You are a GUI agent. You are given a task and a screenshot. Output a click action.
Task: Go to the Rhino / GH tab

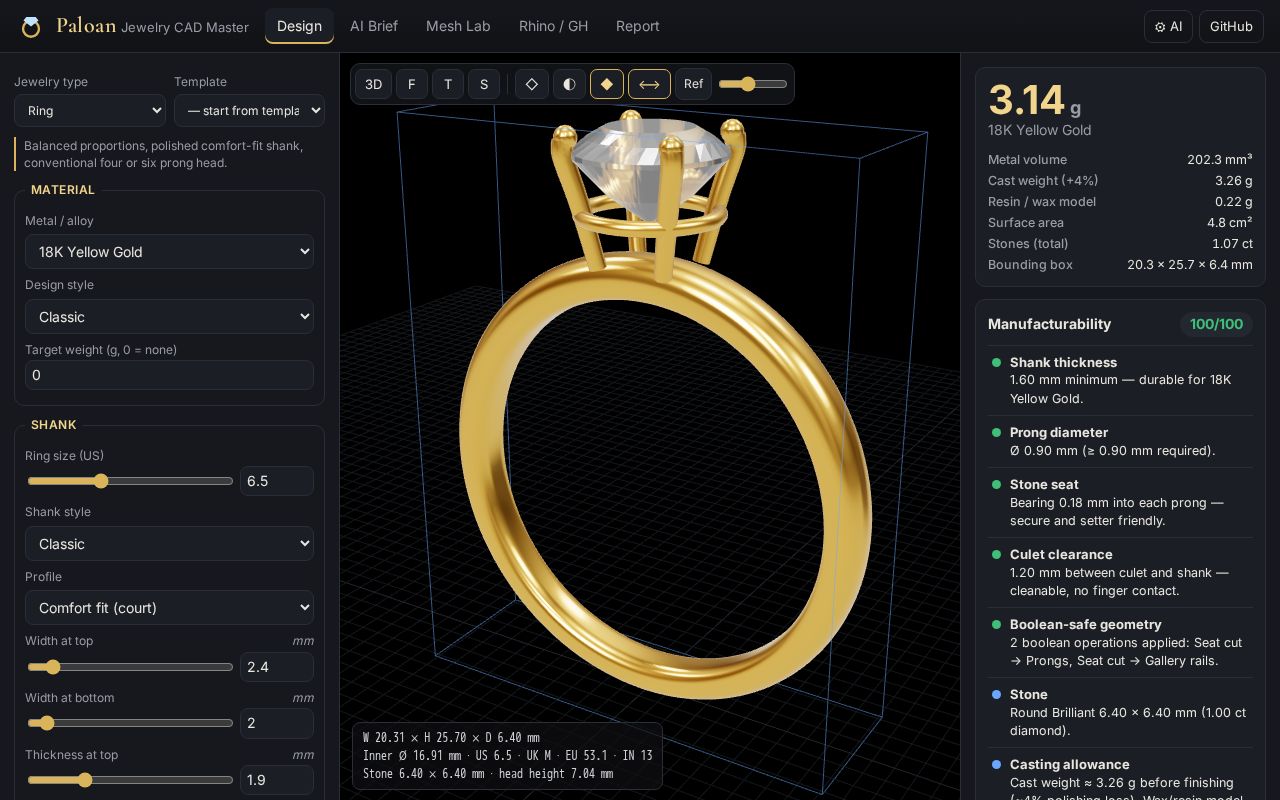point(553,26)
